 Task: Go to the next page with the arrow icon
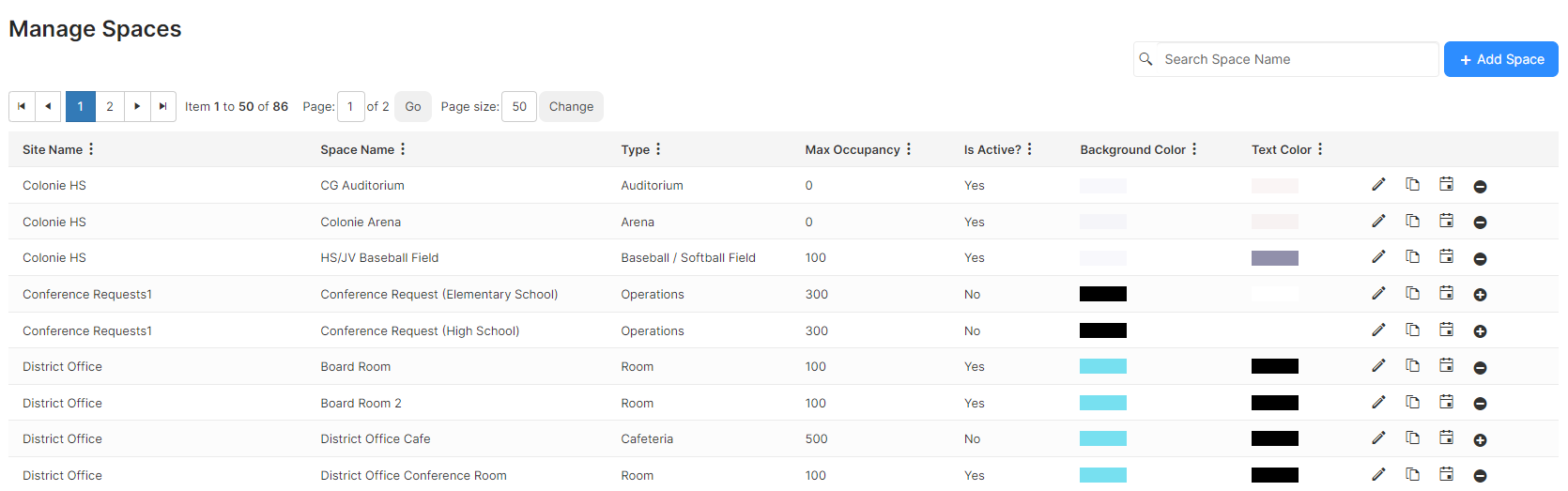pos(137,106)
